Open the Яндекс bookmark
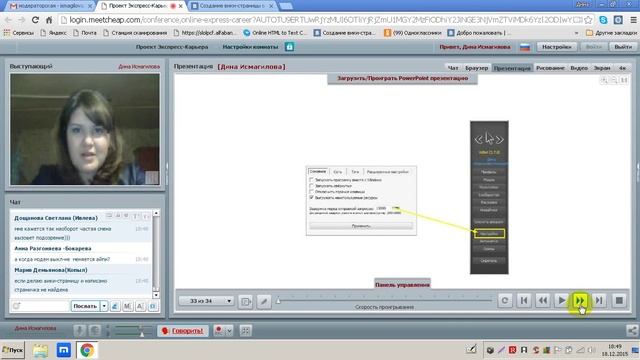This screenshot has width=640, height=360. click(53, 33)
